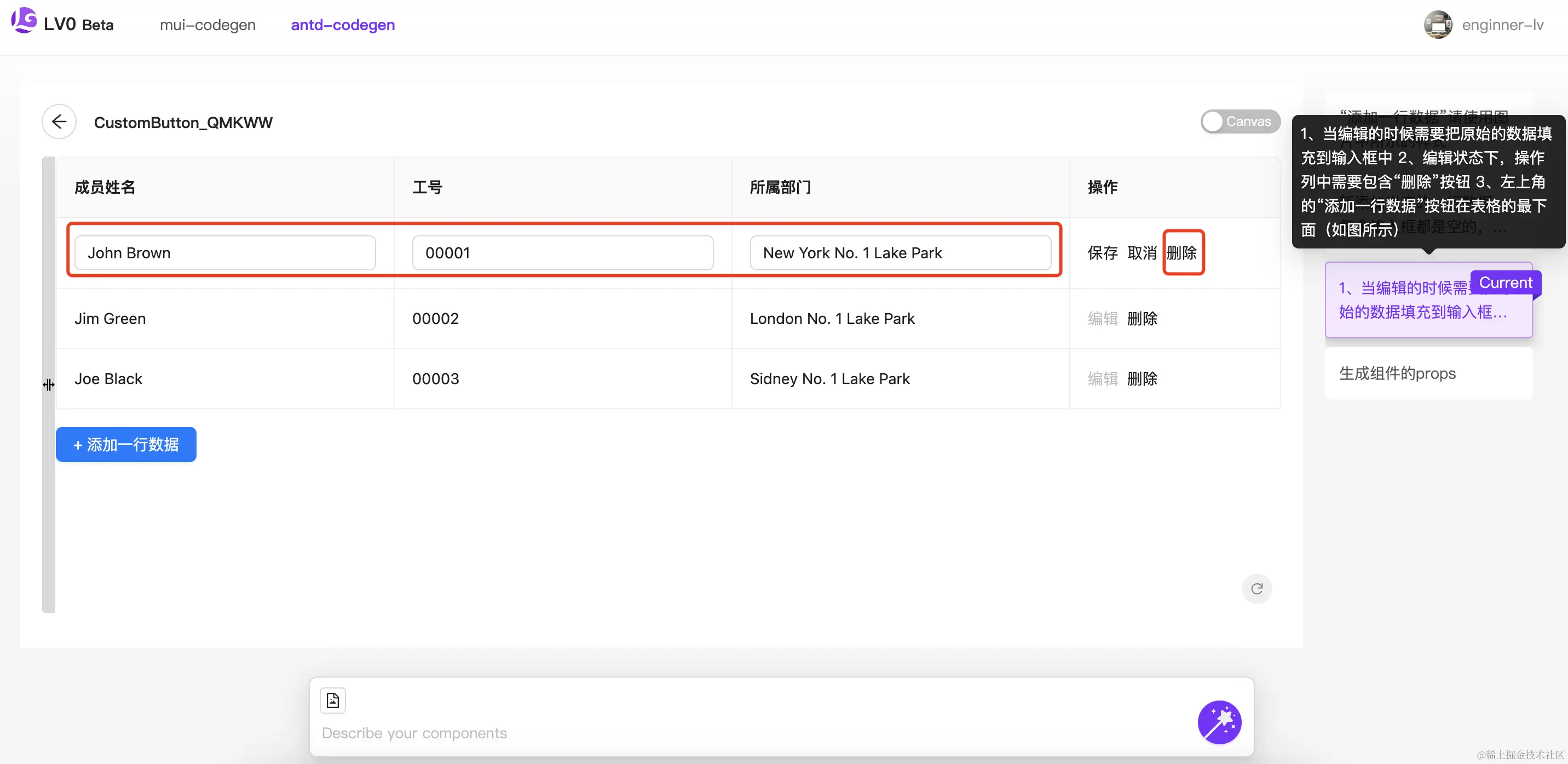
Task: Click the panel resize handle icon
Action: [49, 384]
